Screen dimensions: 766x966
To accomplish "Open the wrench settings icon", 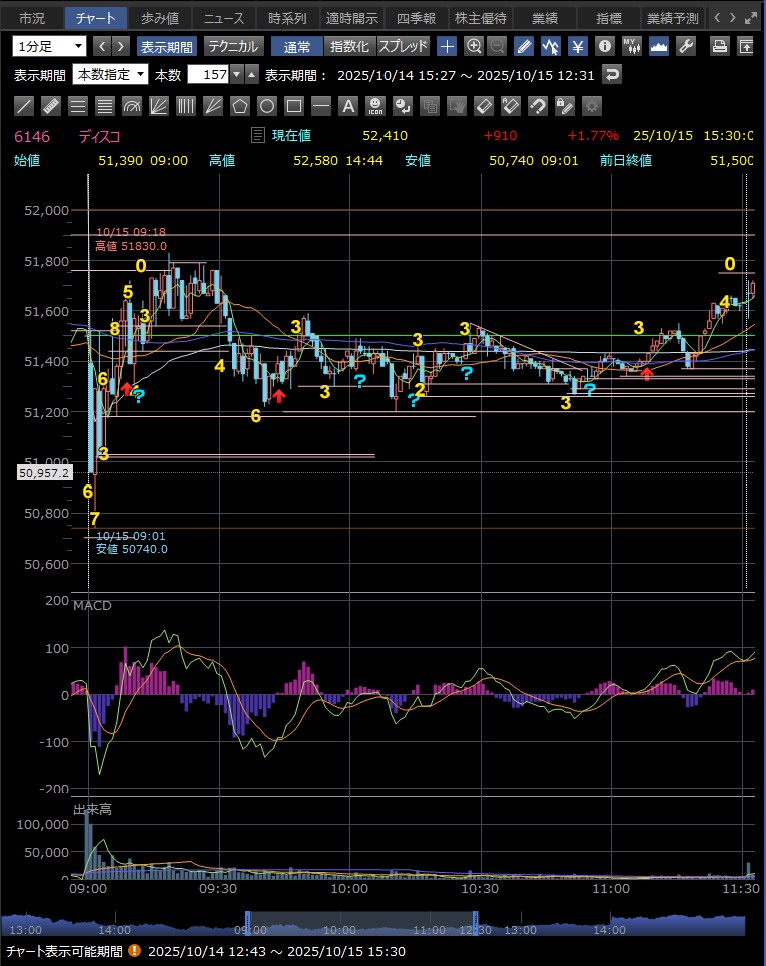I will point(686,46).
